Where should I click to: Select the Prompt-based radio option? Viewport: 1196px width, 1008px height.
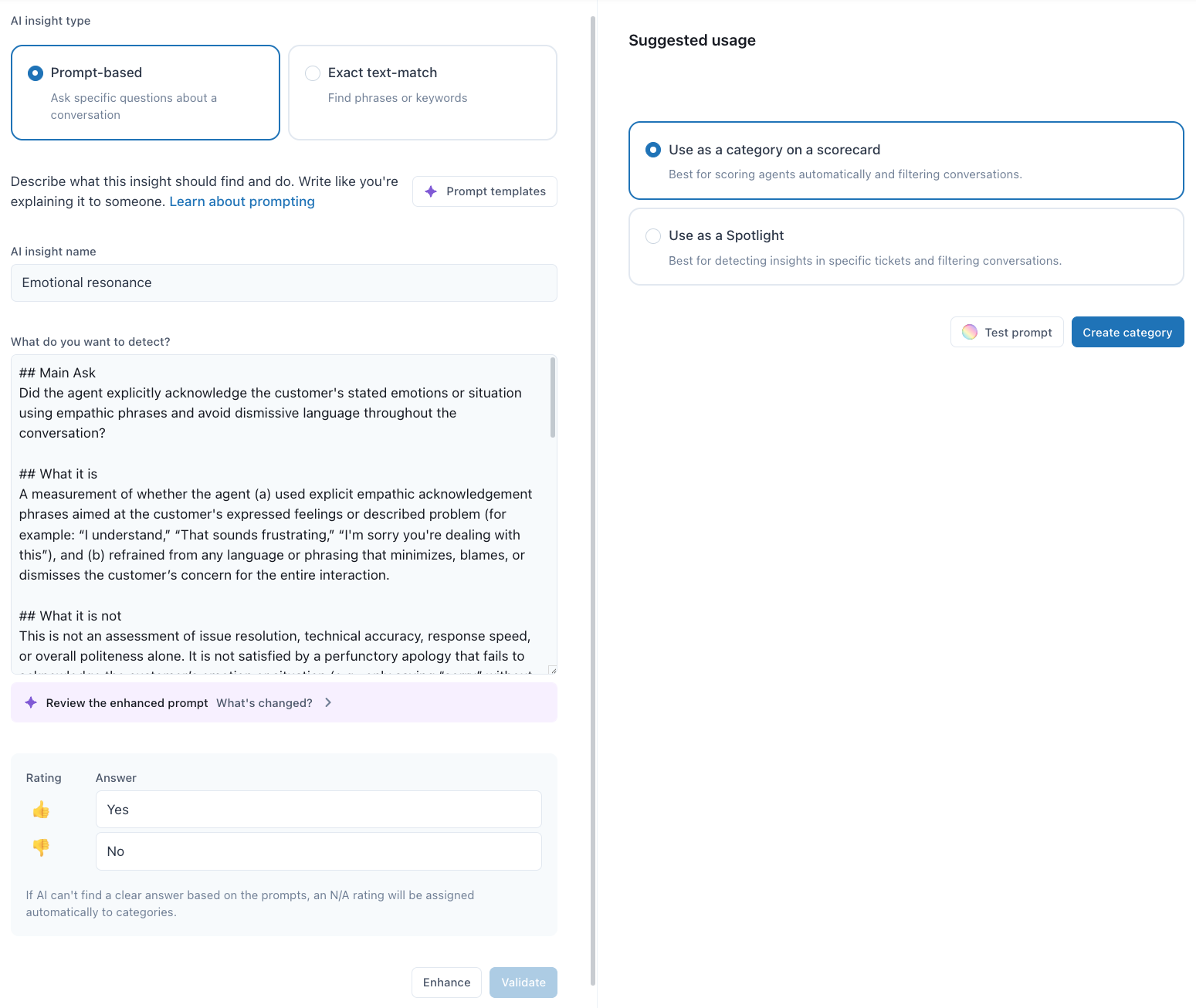[x=36, y=73]
